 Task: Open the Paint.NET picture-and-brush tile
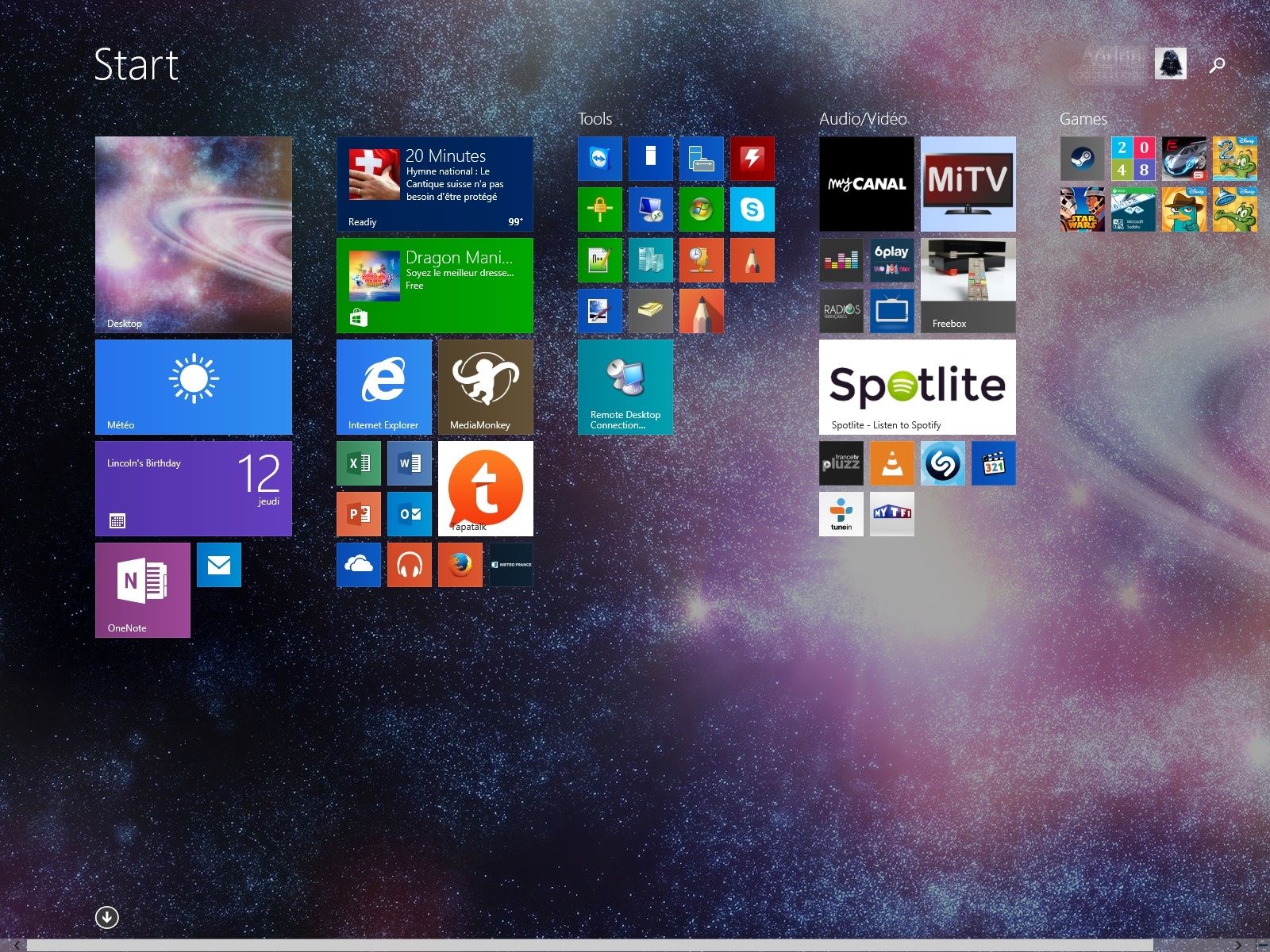tap(600, 311)
